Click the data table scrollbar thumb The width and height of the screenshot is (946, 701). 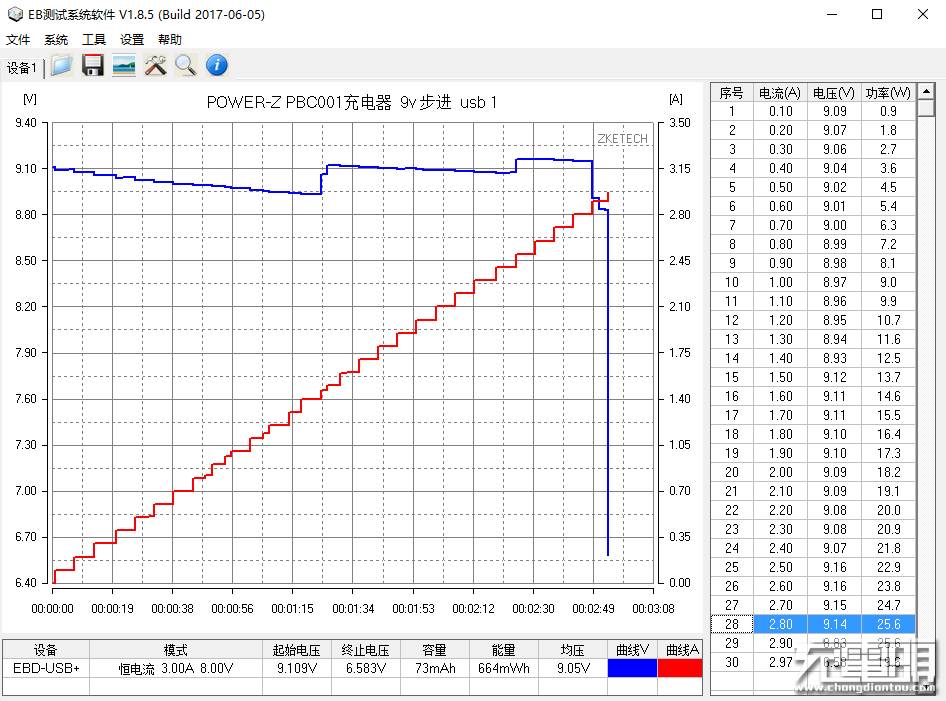click(925, 108)
